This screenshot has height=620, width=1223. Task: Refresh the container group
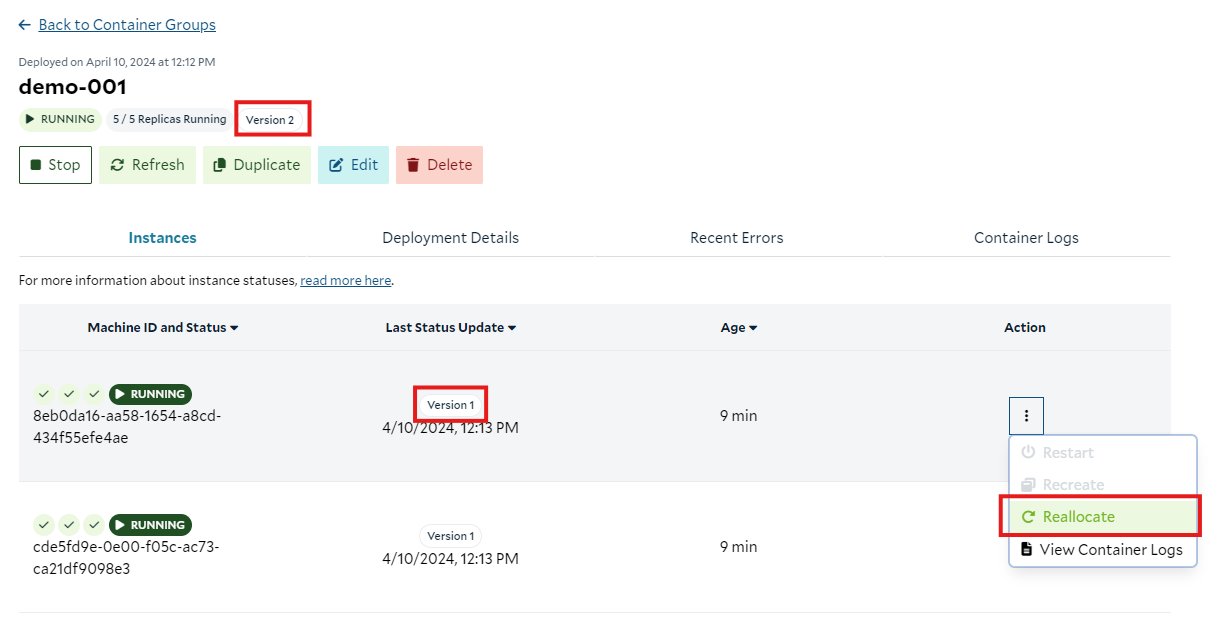pyautogui.click(x=147, y=165)
